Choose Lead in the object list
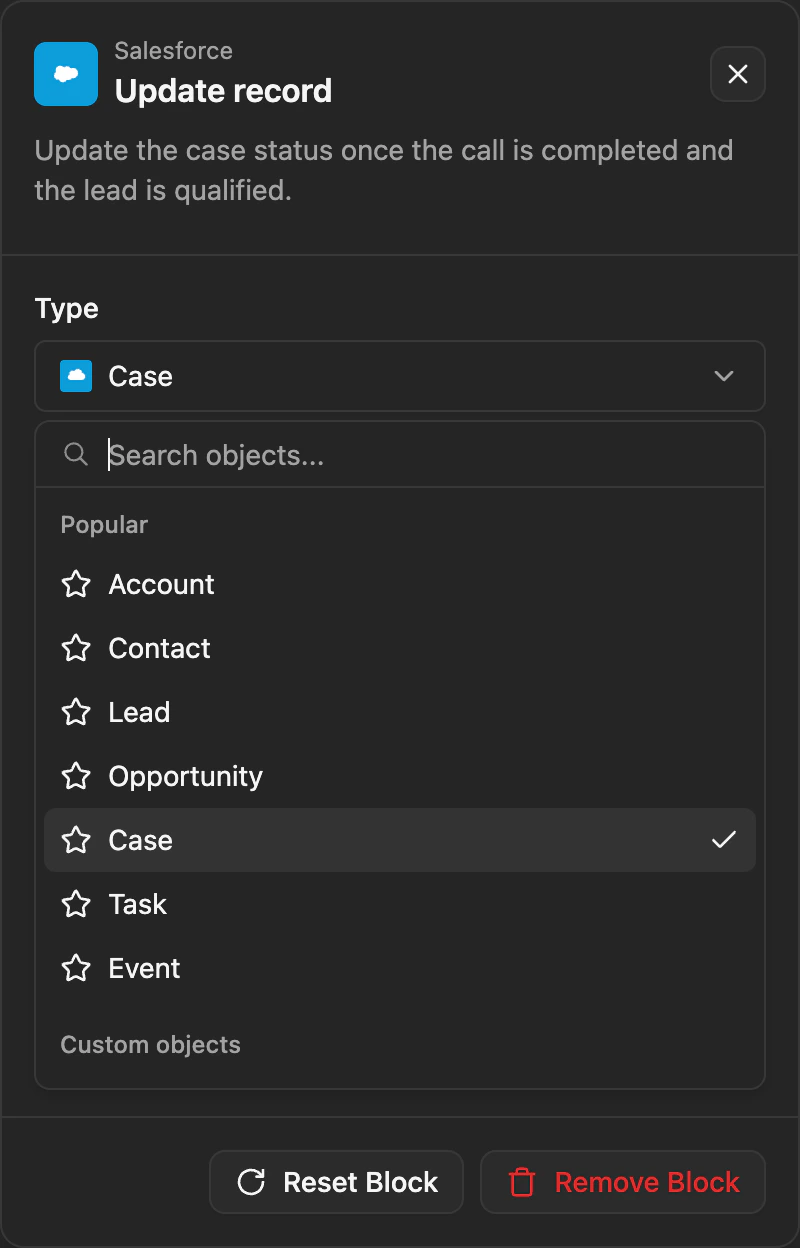Viewport: 800px width, 1248px height. point(400,712)
